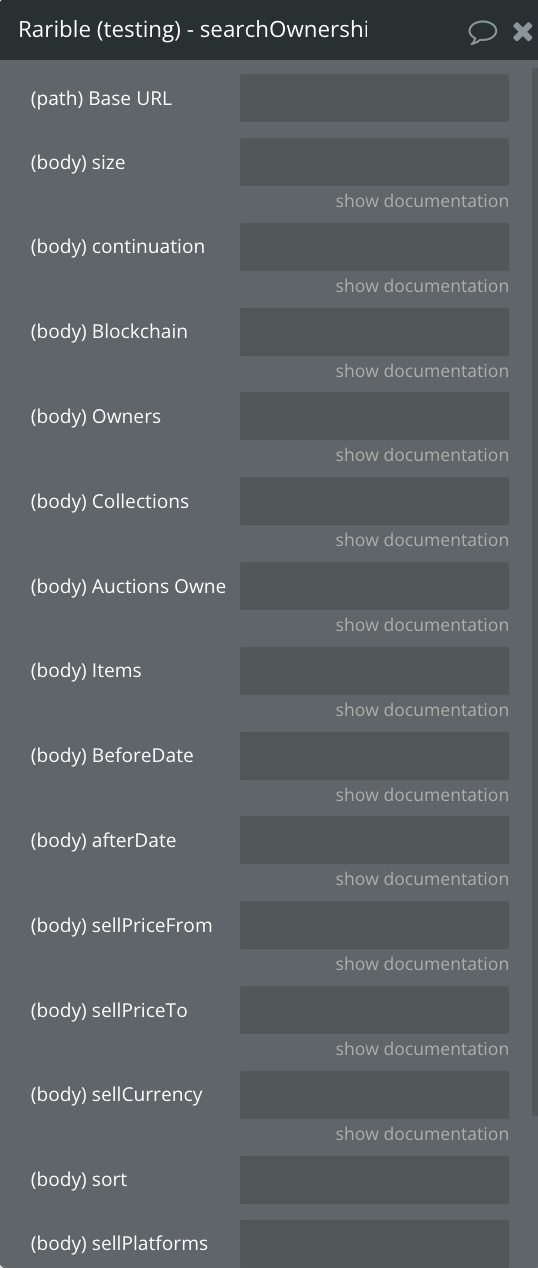Show documentation under sellPriceTo field
Image resolution: width=538 pixels, height=1268 pixels.
coord(422,1049)
